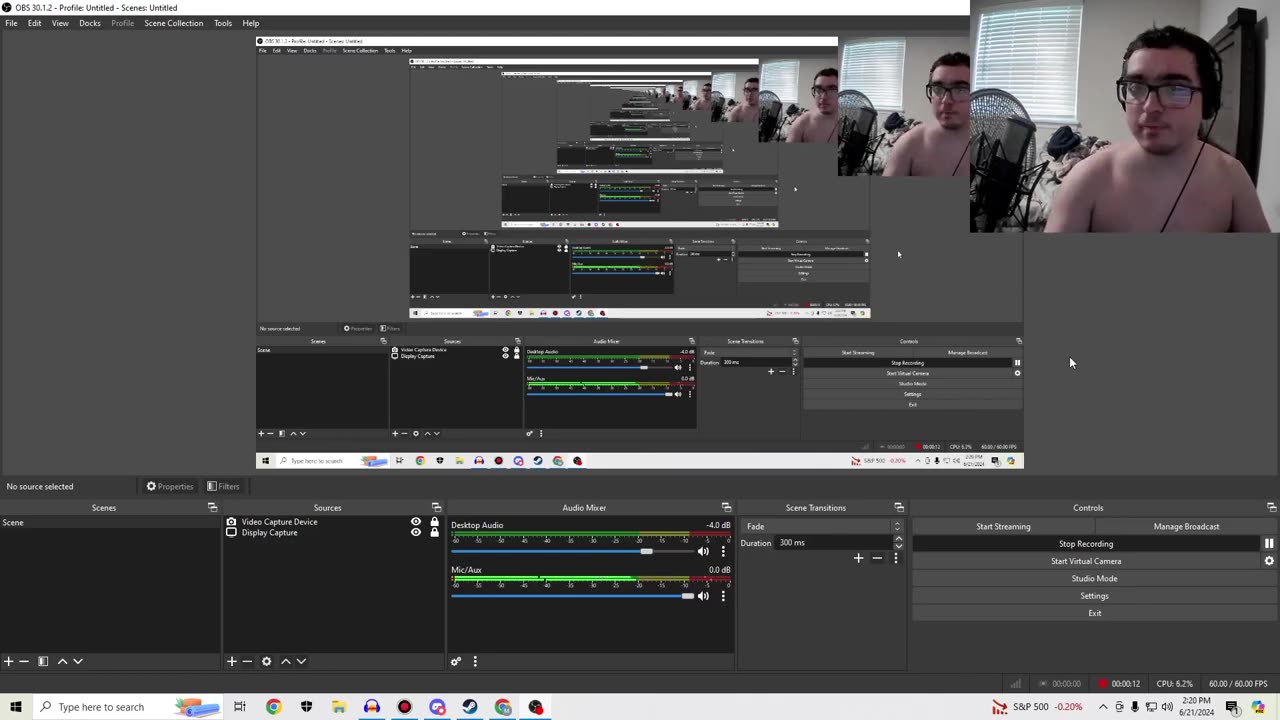Add a new scene with plus icon
The height and width of the screenshot is (720, 1280).
[8, 661]
